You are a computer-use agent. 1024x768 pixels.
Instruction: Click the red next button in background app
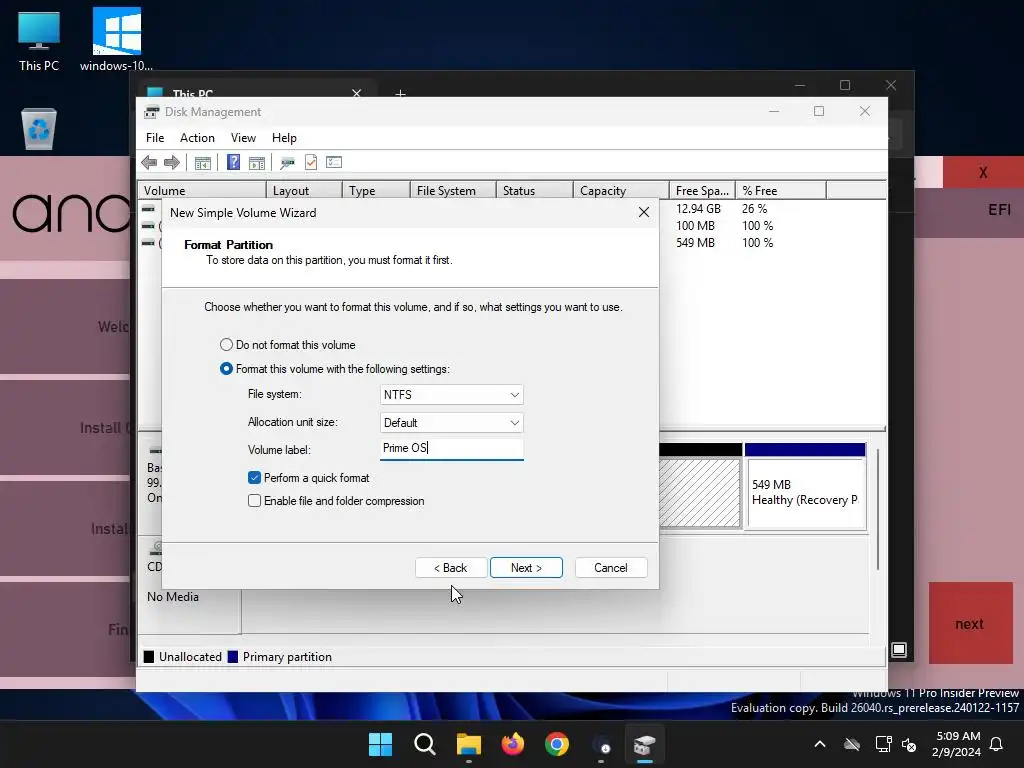click(970, 623)
